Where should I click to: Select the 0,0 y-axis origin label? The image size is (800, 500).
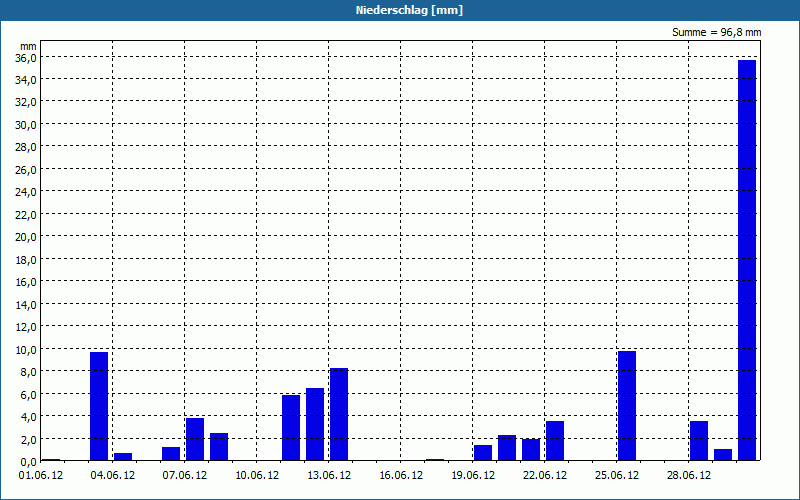(x=28, y=462)
